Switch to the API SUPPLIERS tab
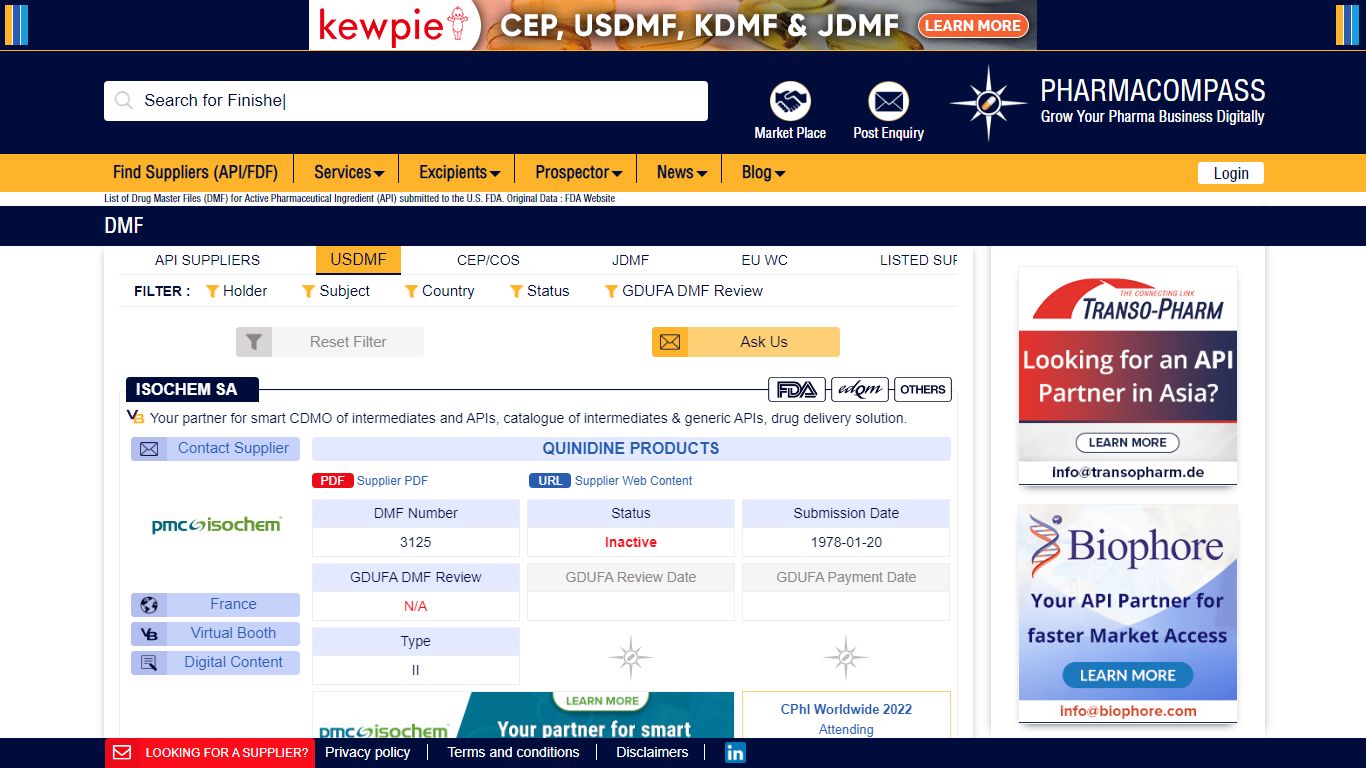 tap(207, 260)
